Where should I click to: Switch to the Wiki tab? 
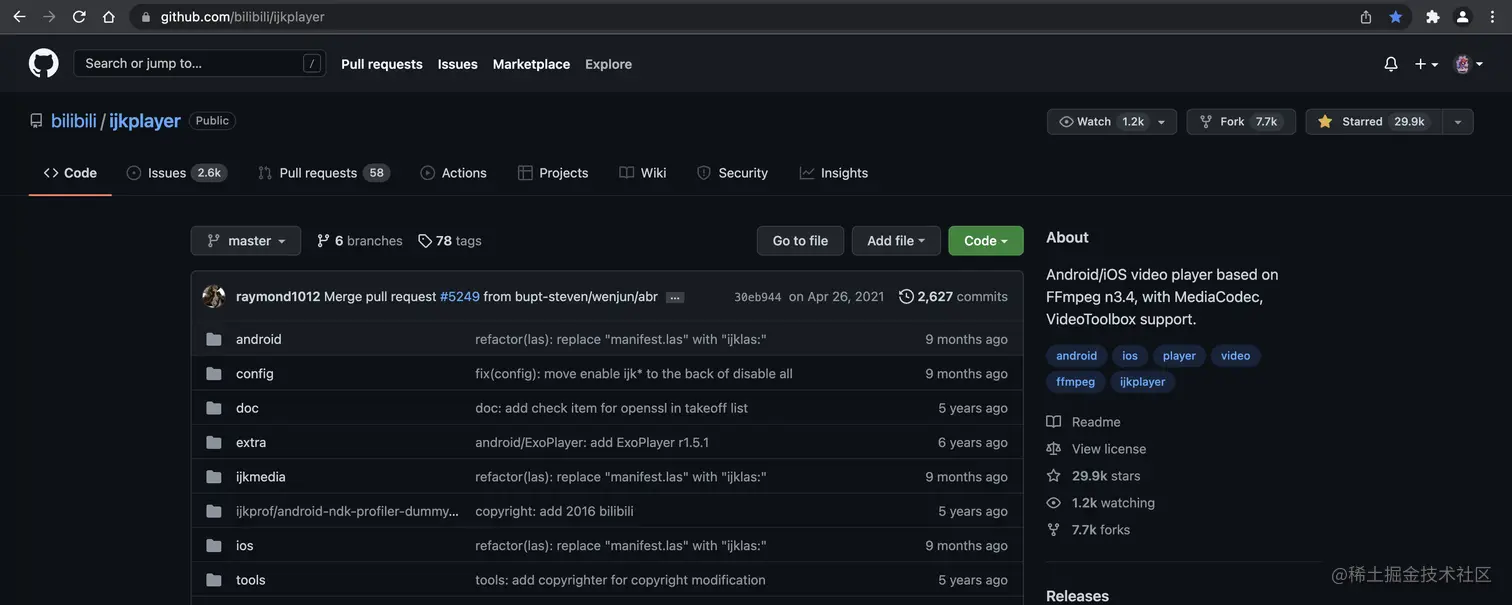pyautogui.click(x=643, y=173)
